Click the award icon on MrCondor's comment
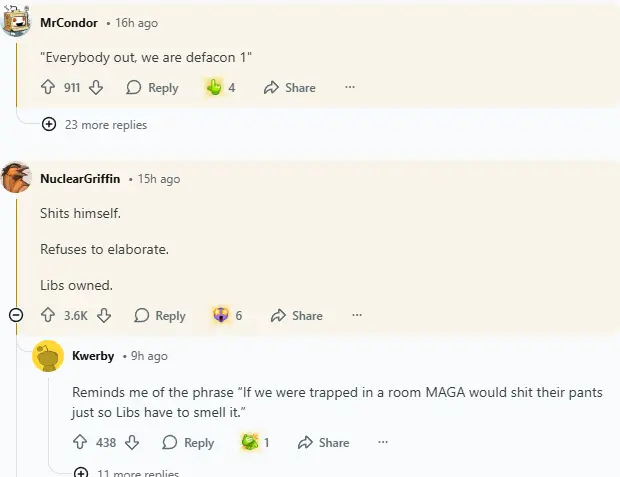This screenshot has width=620, height=477. click(213, 88)
